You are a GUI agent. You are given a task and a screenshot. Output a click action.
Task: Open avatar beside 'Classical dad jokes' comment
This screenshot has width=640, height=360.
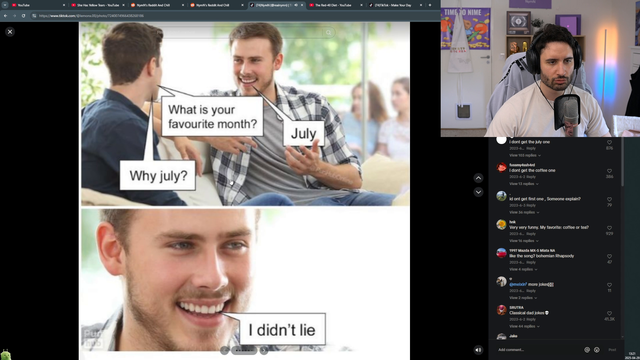coord(501,310)
